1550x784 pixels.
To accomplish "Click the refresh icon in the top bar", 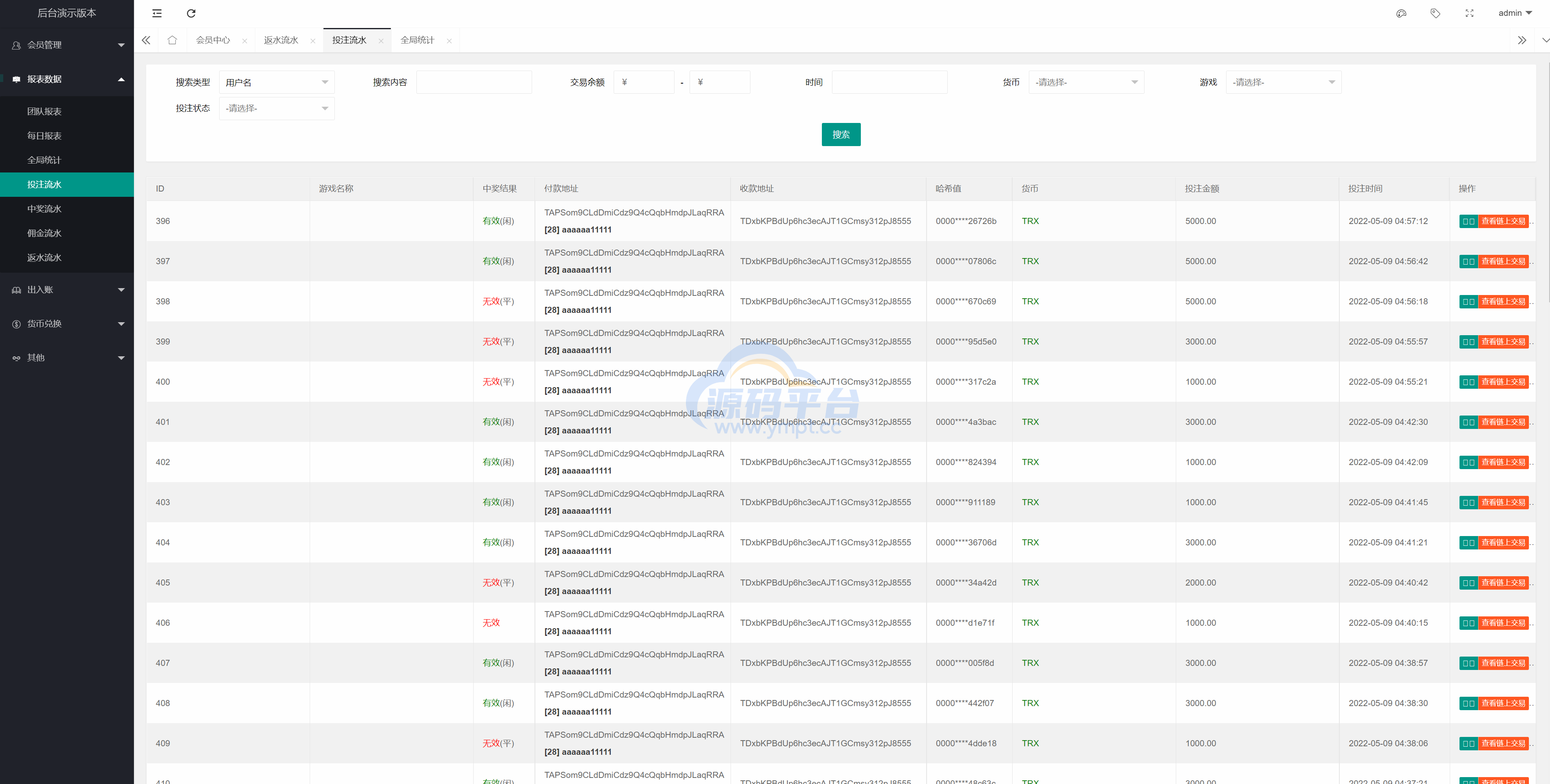I will coord(191,13).
